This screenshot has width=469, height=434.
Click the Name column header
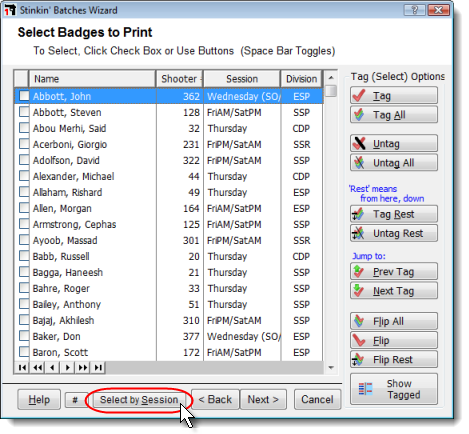(x=92, y=79)
